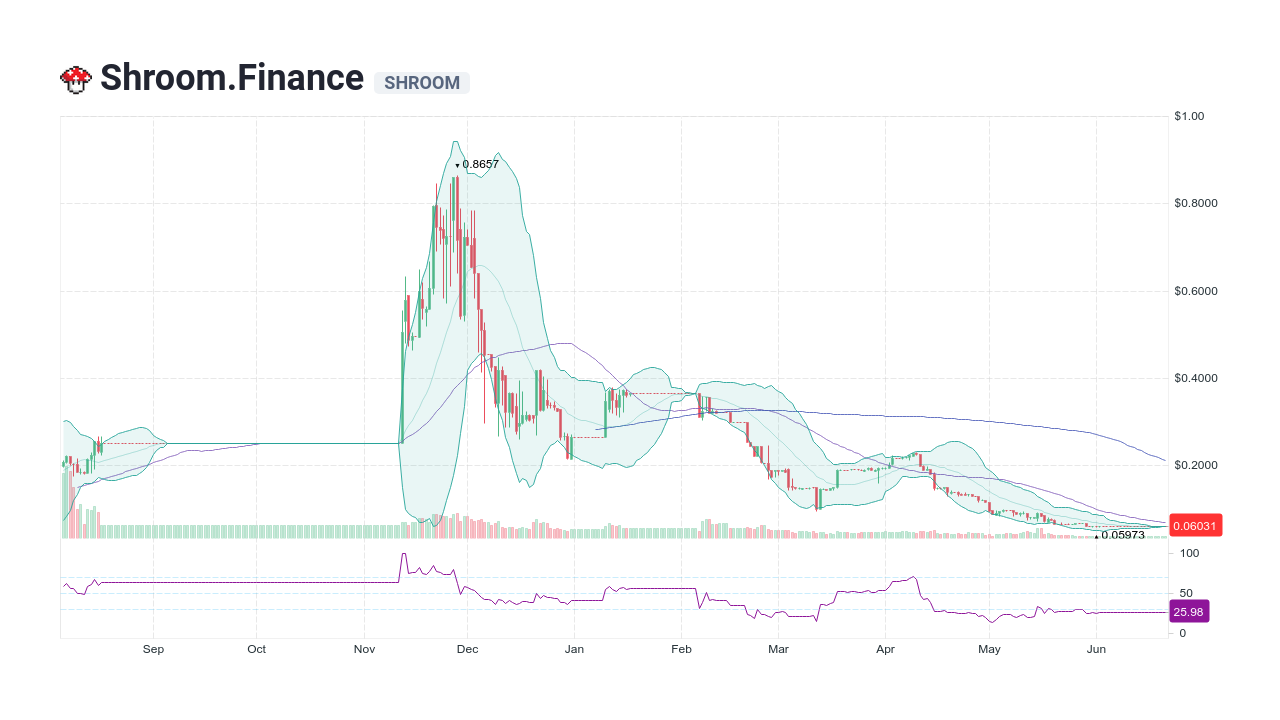Select the peak price marker 0.8657
This screenshot has height=720, width=1280.
(x=479, y=164)
